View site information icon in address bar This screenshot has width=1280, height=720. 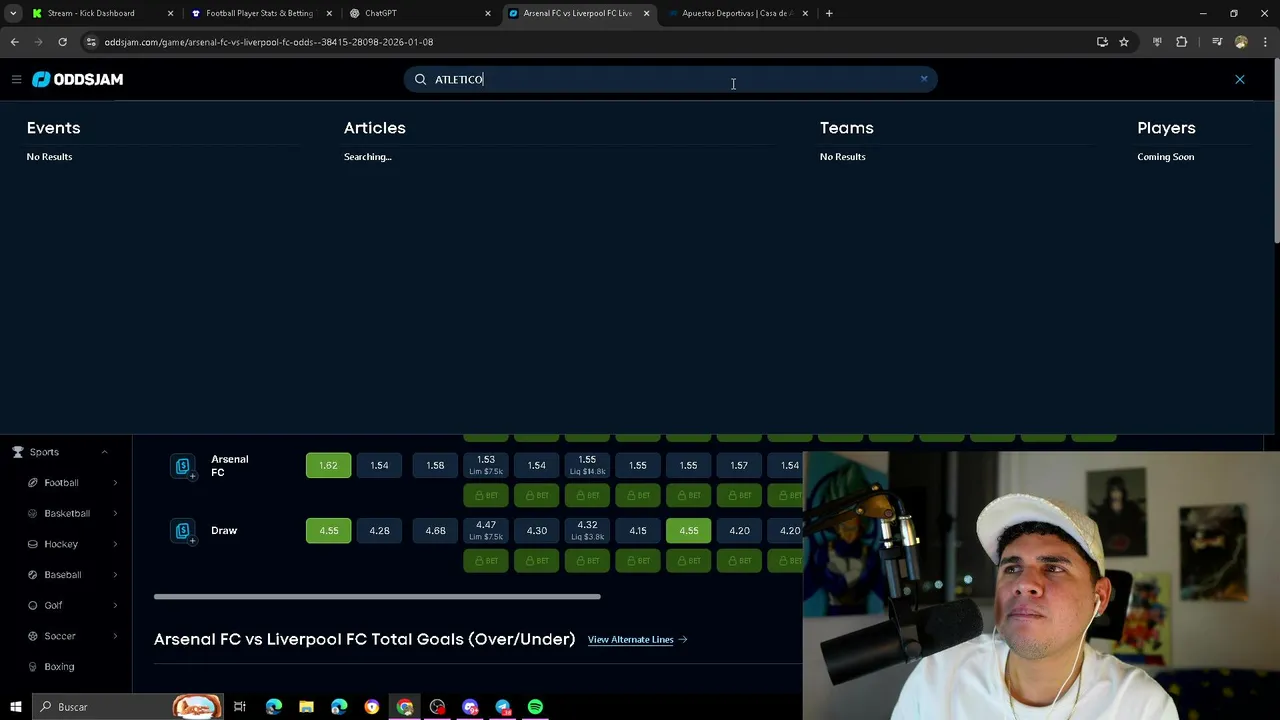(x=91, y=42)
